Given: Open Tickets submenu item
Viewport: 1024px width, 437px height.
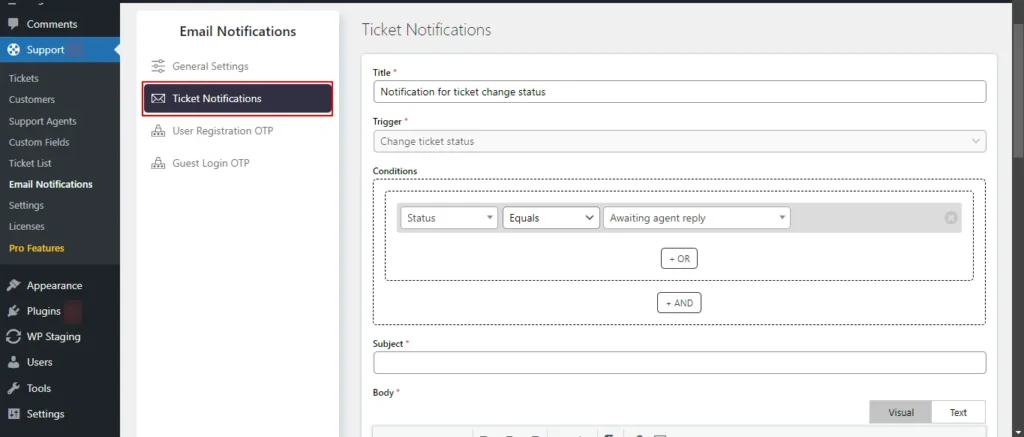Looking at the screenshot, I should (x=24, y=78).
